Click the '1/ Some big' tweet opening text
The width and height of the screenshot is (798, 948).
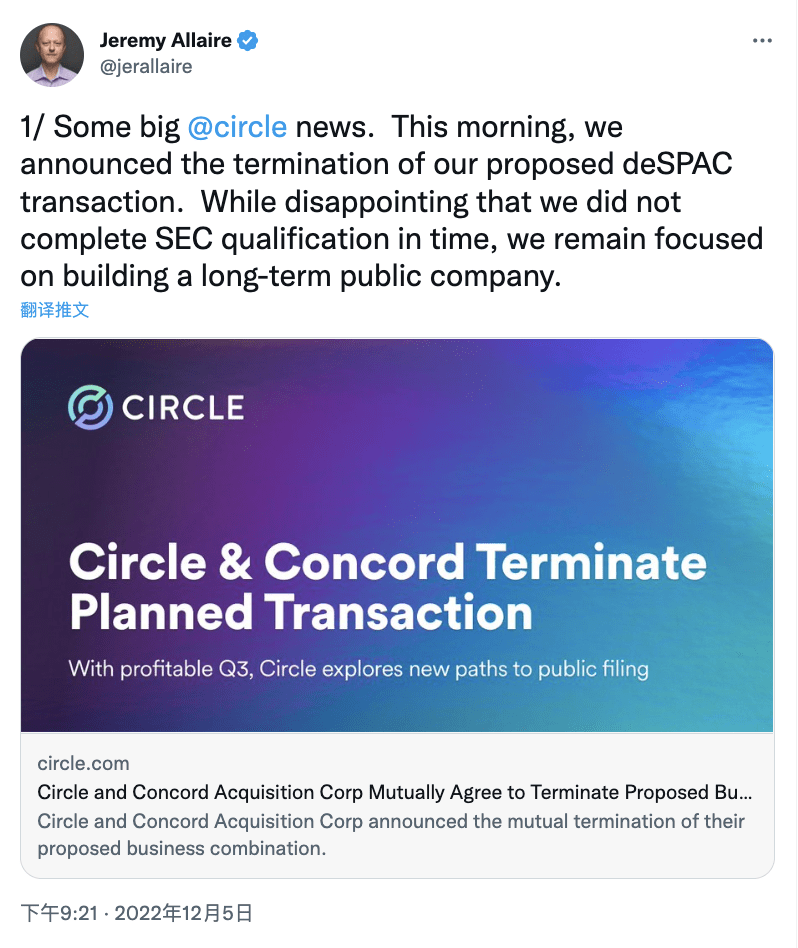[100, 128]
